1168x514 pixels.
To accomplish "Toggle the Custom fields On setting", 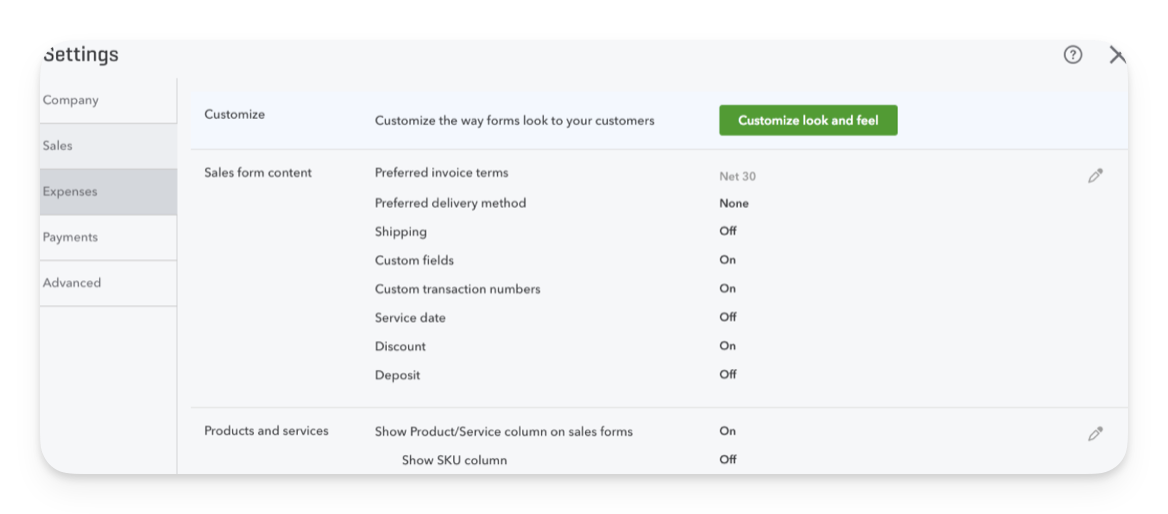I will click(x=727, y=260).
